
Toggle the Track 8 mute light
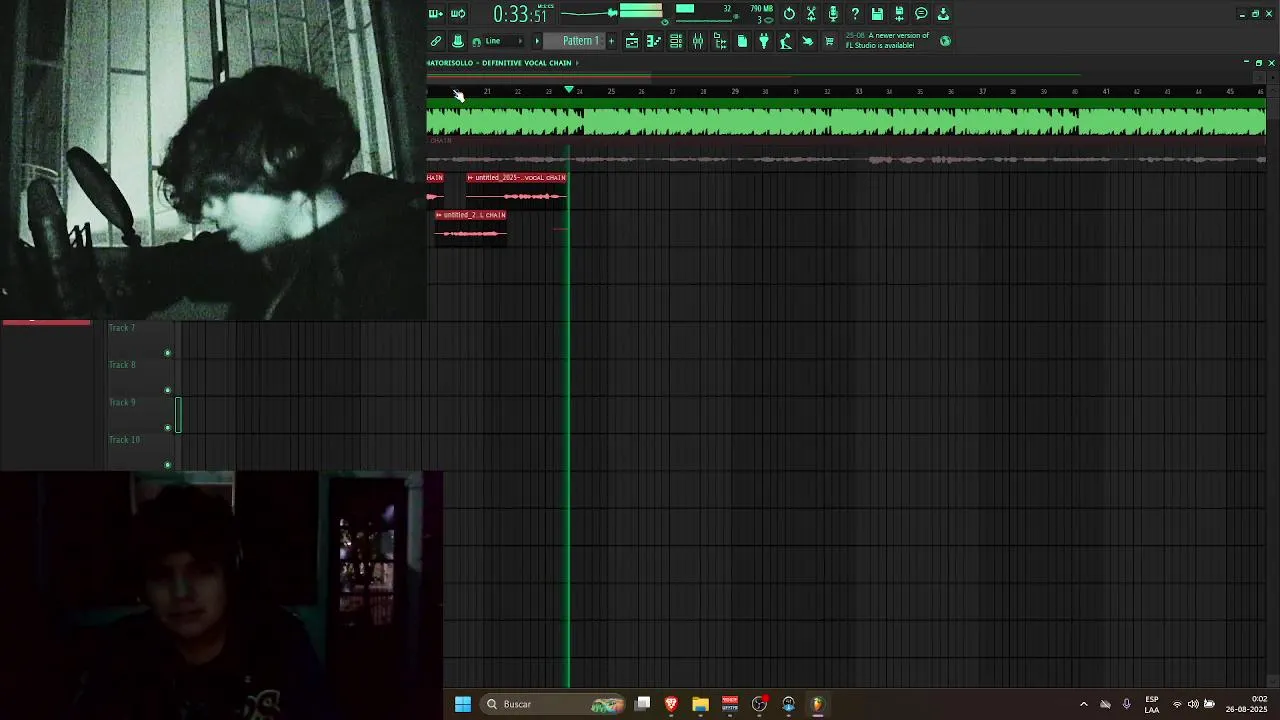click(x=167, y=390)
